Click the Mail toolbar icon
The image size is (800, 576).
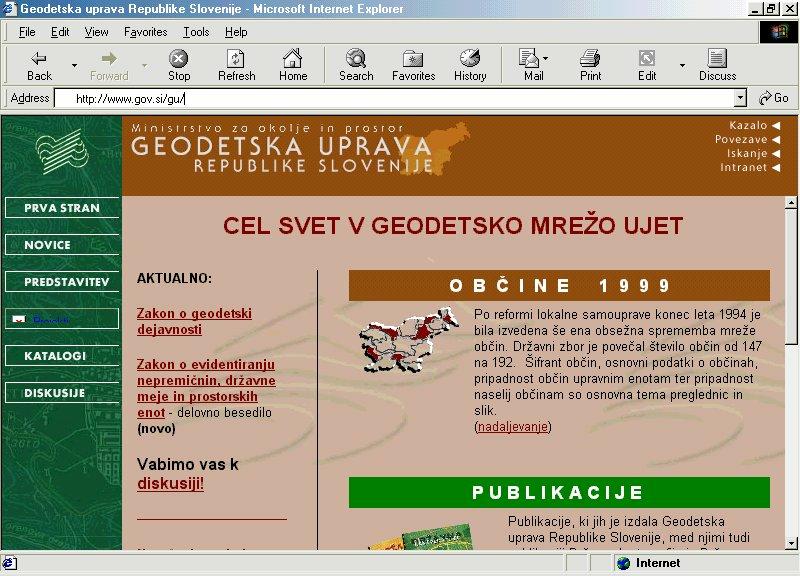click(529, 58)
